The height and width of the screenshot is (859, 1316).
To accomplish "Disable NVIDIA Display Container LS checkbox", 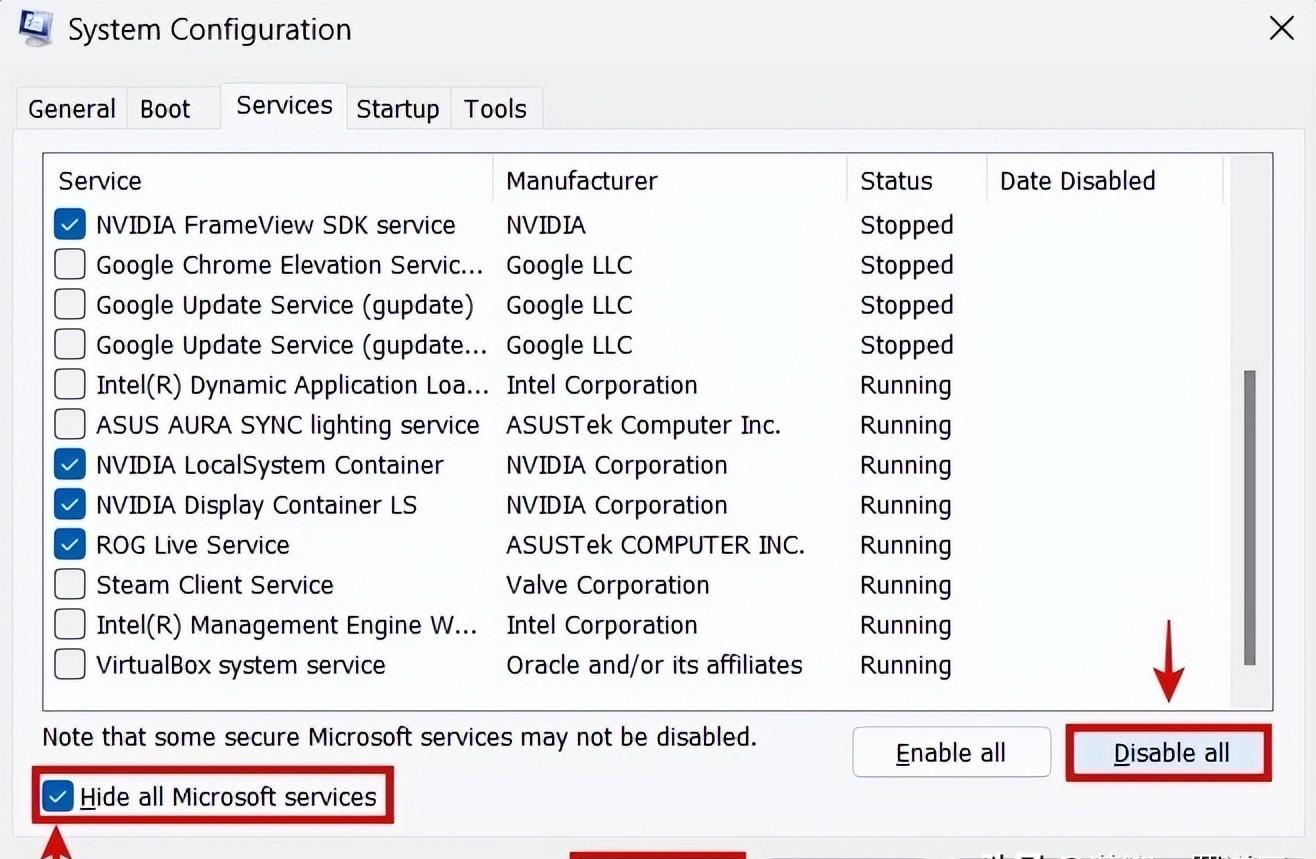I will tap(69, 505).
